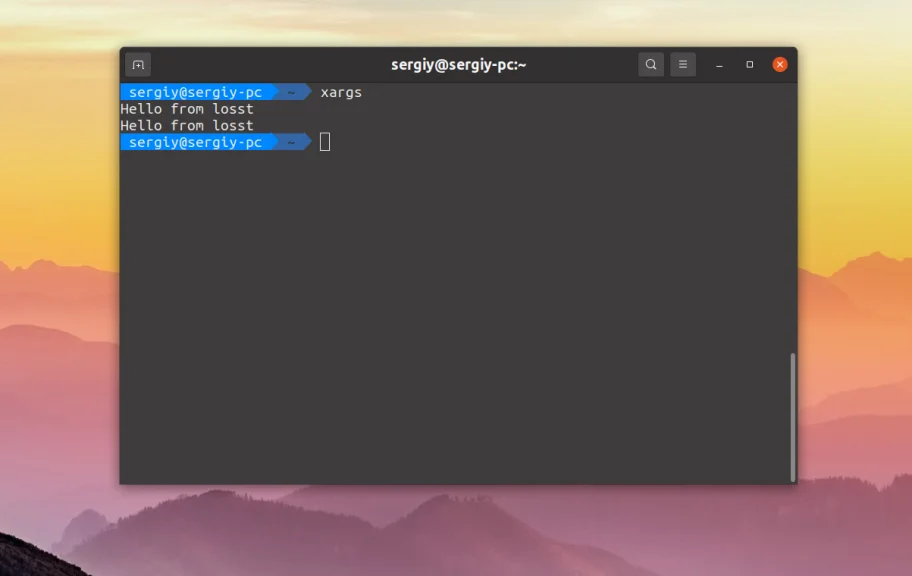Click the second Hello from losst line
This screenshot has width=912, height=576.
pos(186,125)
